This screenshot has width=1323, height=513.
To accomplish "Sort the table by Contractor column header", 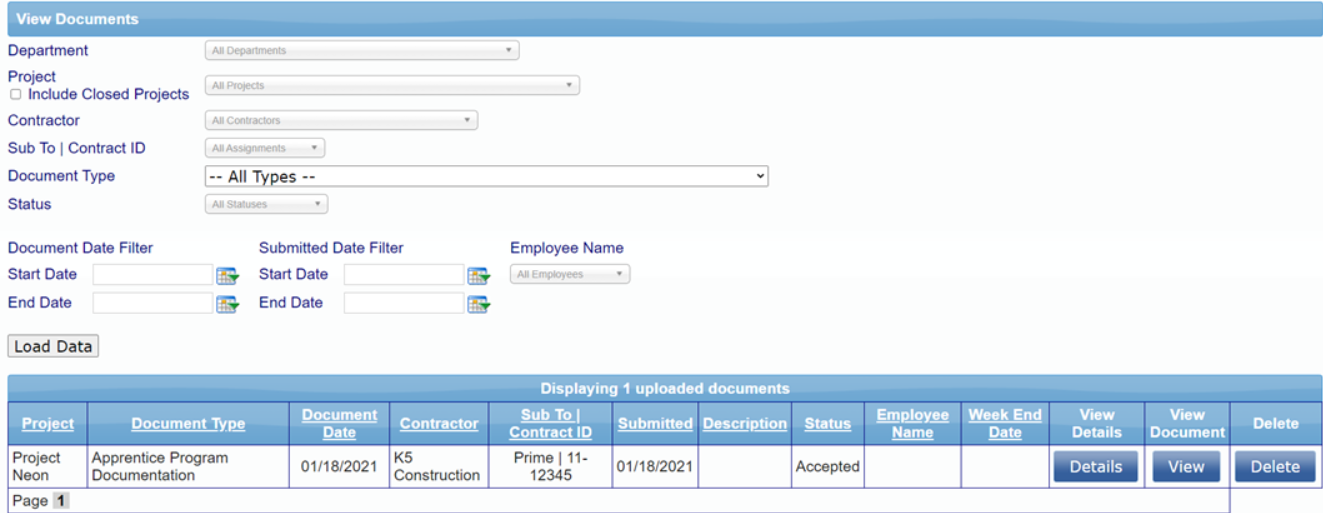I will click(439, 424).
